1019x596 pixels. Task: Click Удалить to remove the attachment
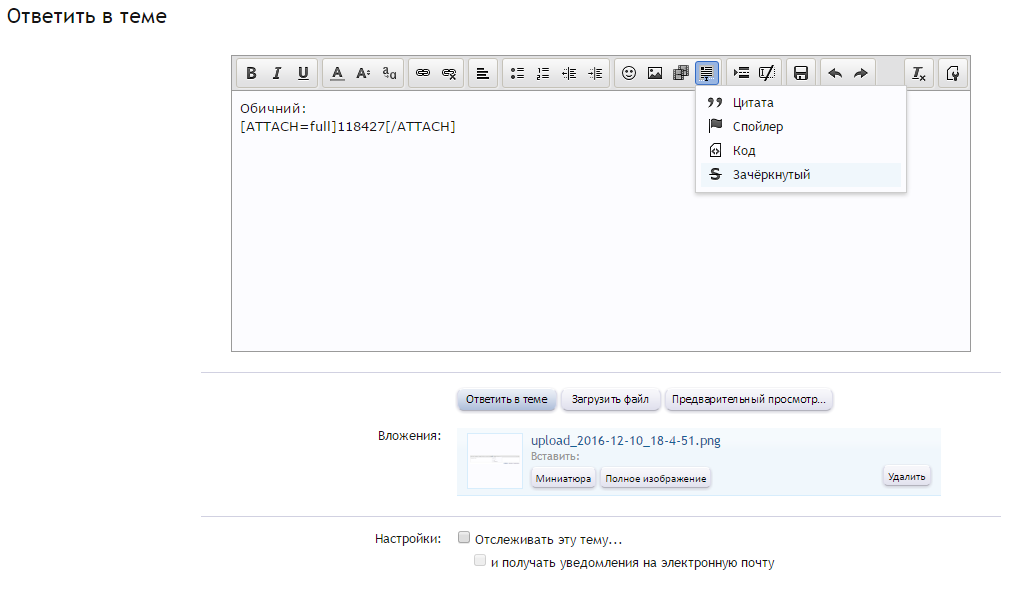[907, 476]
